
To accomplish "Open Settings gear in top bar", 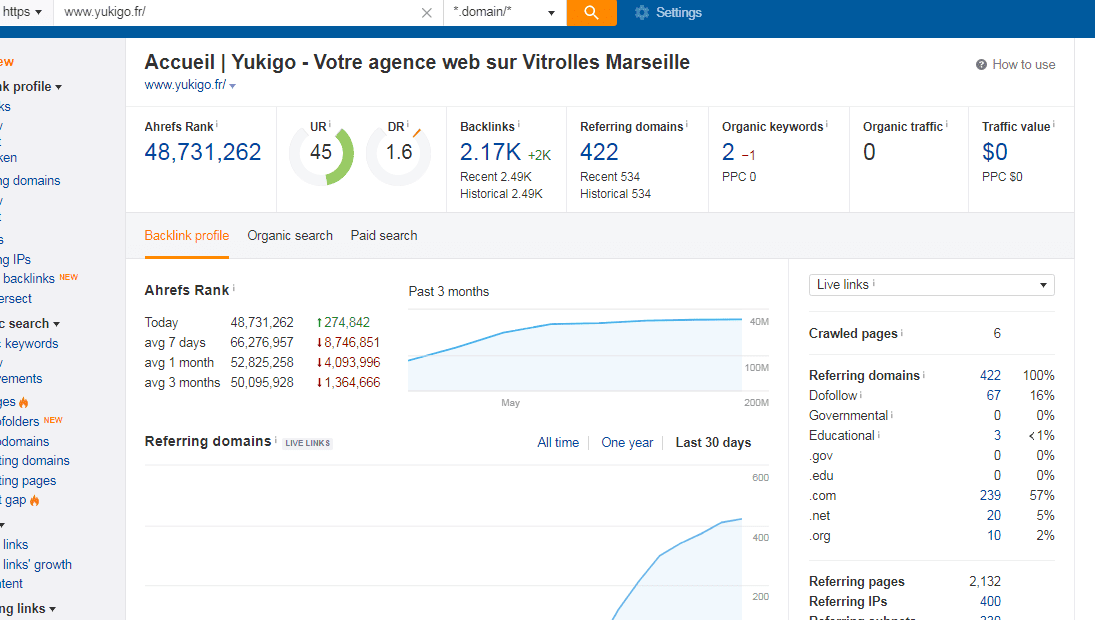I will [668, 13].
